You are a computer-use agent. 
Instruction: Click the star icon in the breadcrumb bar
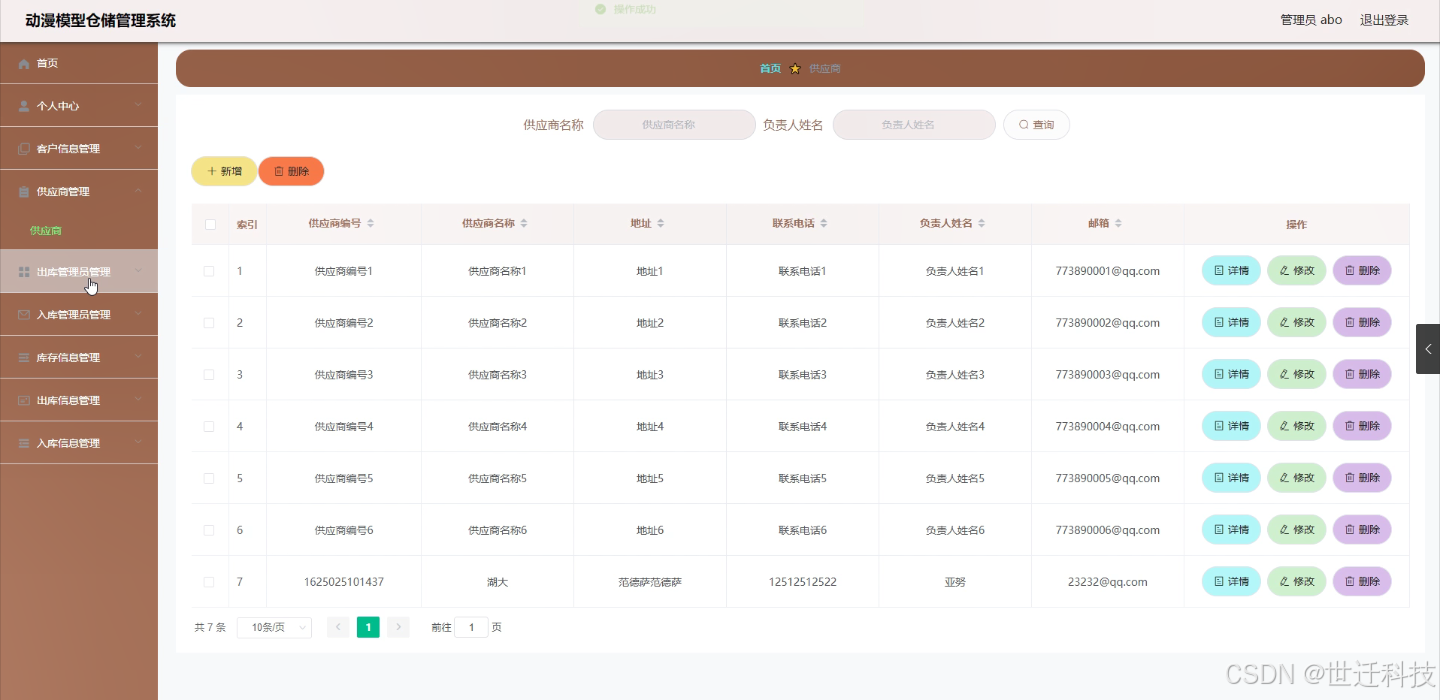(795, 69)
